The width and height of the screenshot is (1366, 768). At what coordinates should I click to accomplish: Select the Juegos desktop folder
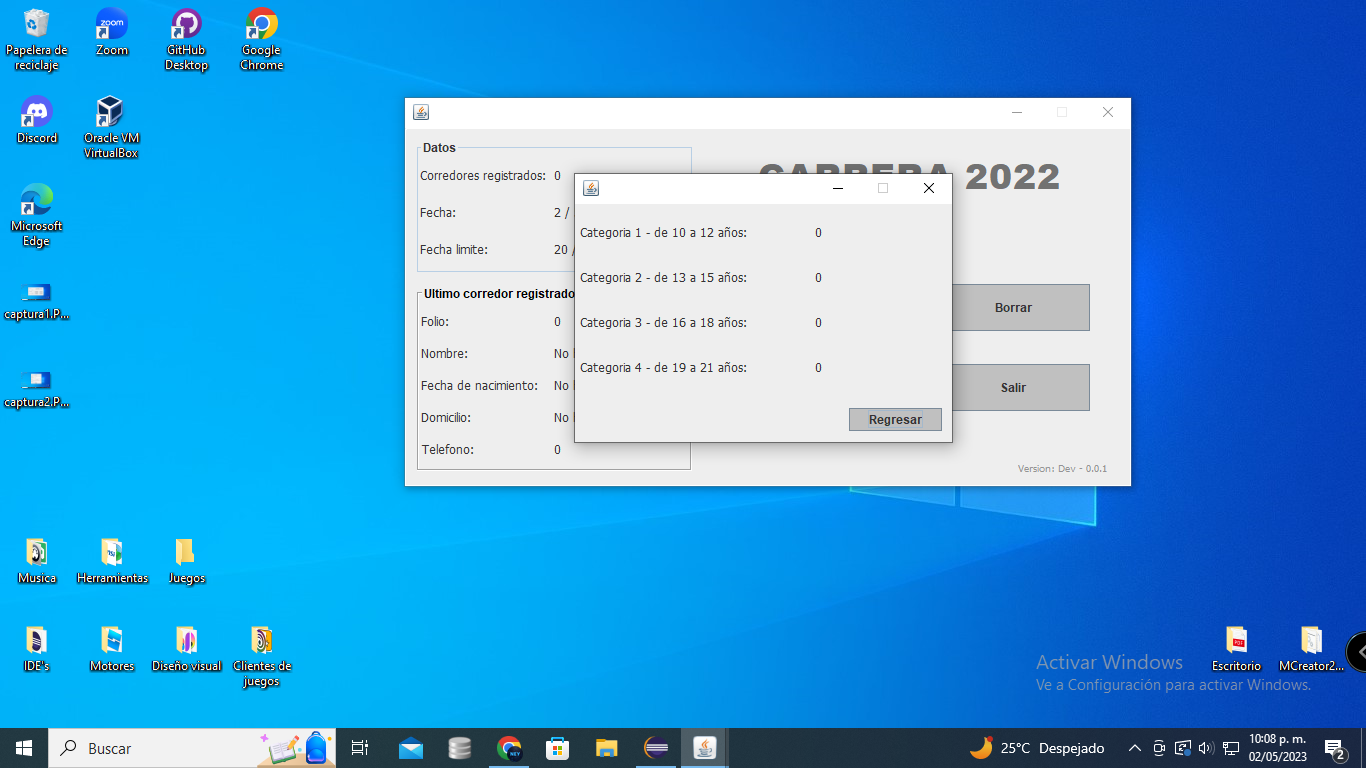[186, 561]
